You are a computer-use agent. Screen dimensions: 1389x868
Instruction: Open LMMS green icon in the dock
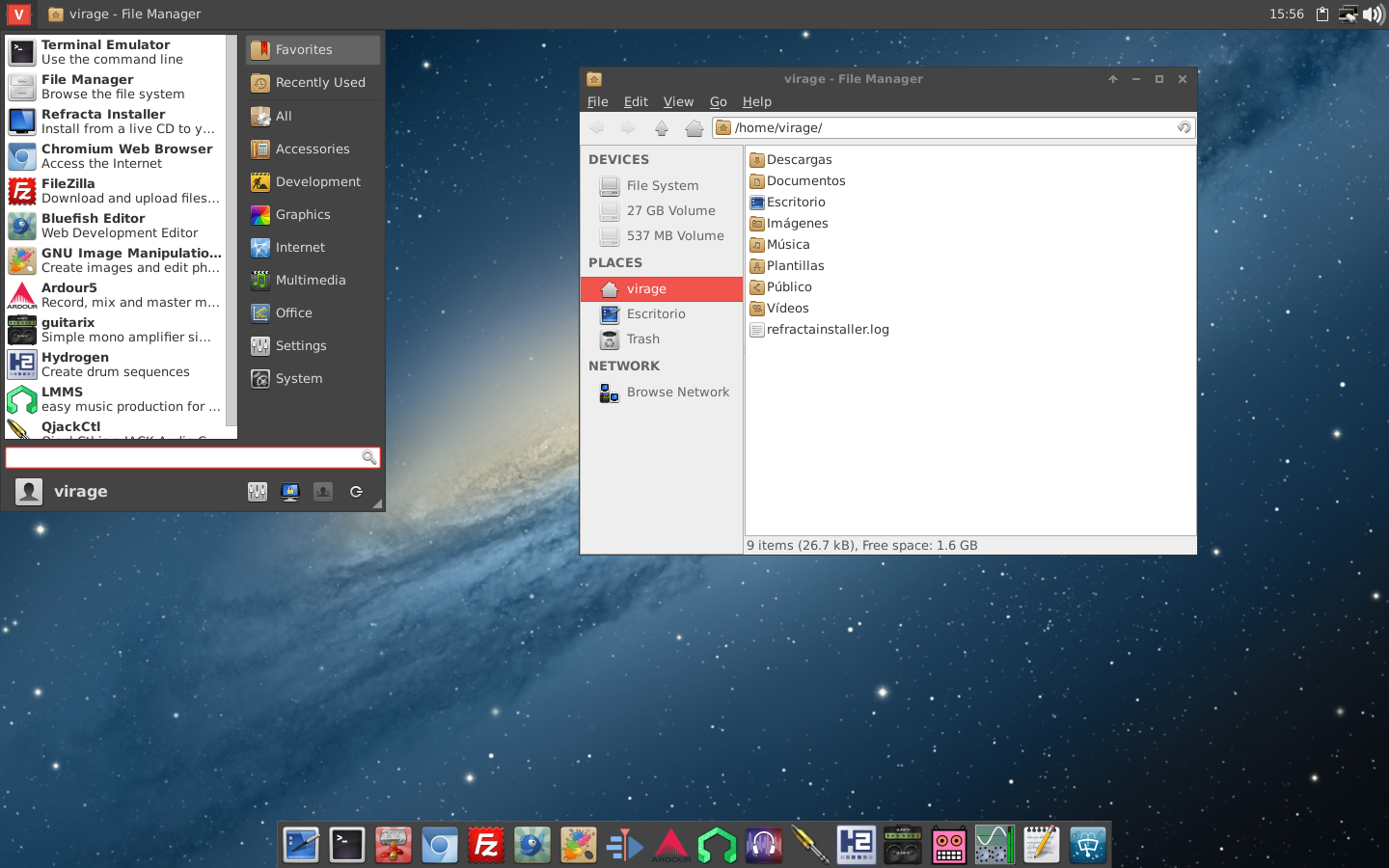point(718,846)
